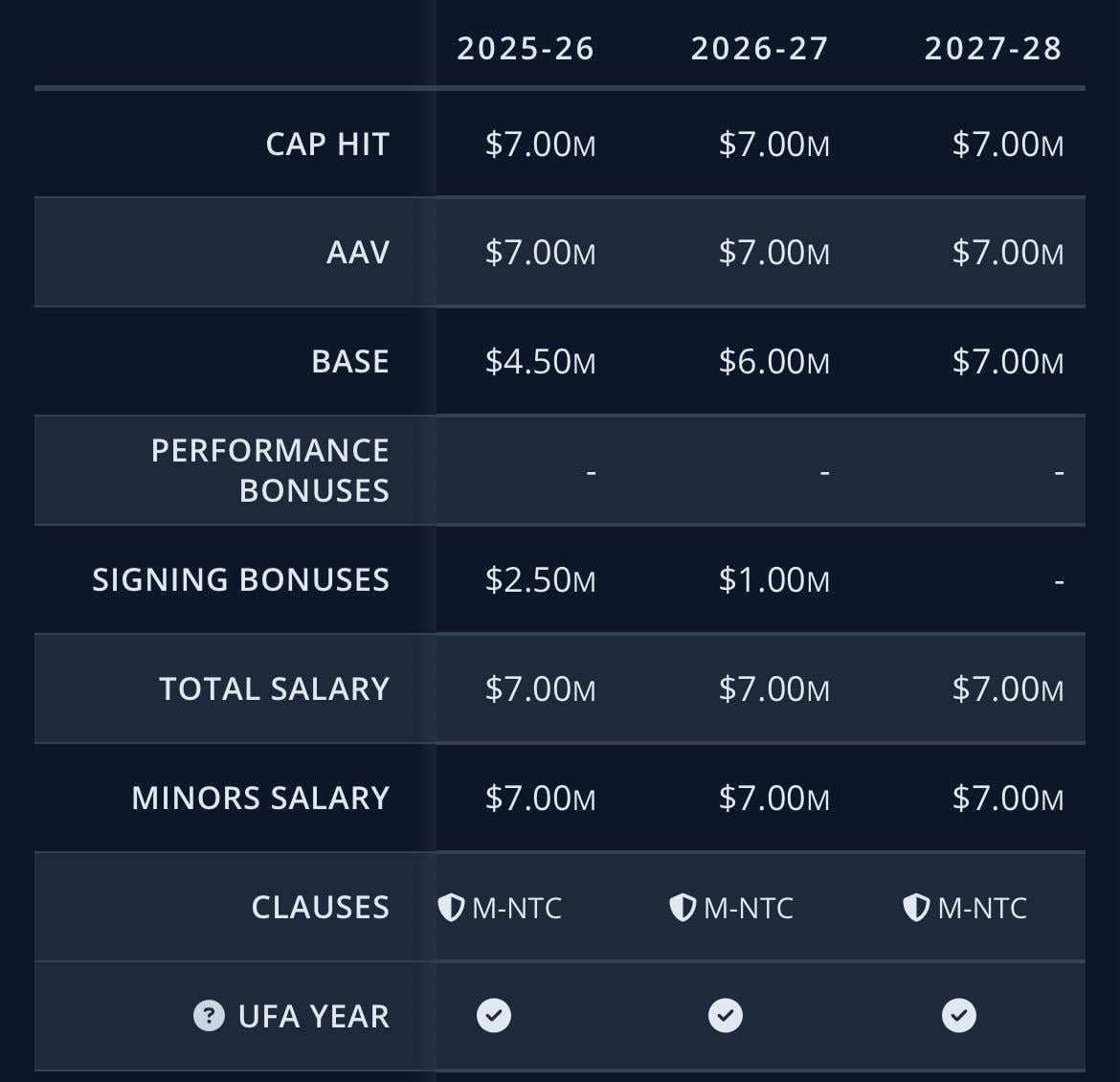The width and height of the screenshot is (1120, 1082).
Task: Select the 2025-26 season column header
Action: [x=526, y=49]
